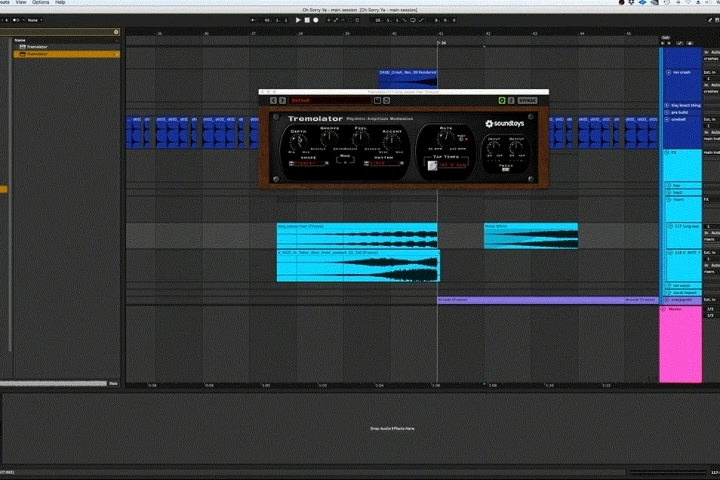
Task: Select the long sweep riser audio clip
Action: click(x=357, y=236)
